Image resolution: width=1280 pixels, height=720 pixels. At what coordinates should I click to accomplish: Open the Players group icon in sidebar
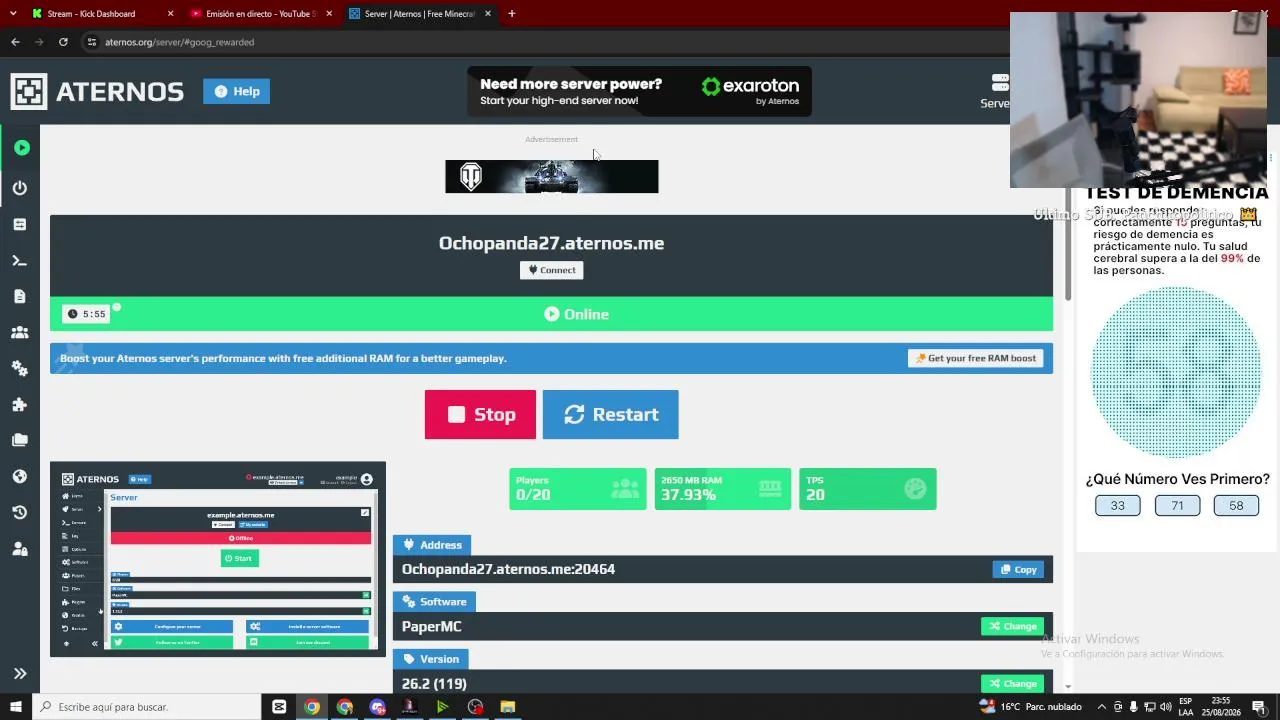coord(20,332)
